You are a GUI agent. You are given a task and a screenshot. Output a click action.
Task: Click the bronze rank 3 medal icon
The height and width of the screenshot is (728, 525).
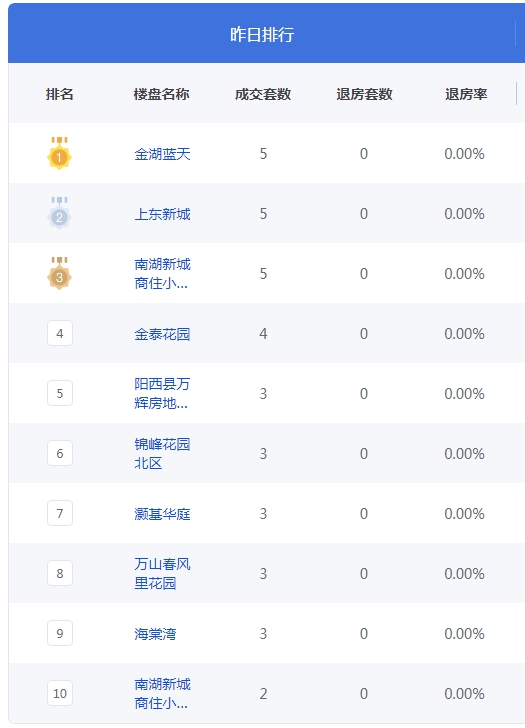[x=59, y=273]
